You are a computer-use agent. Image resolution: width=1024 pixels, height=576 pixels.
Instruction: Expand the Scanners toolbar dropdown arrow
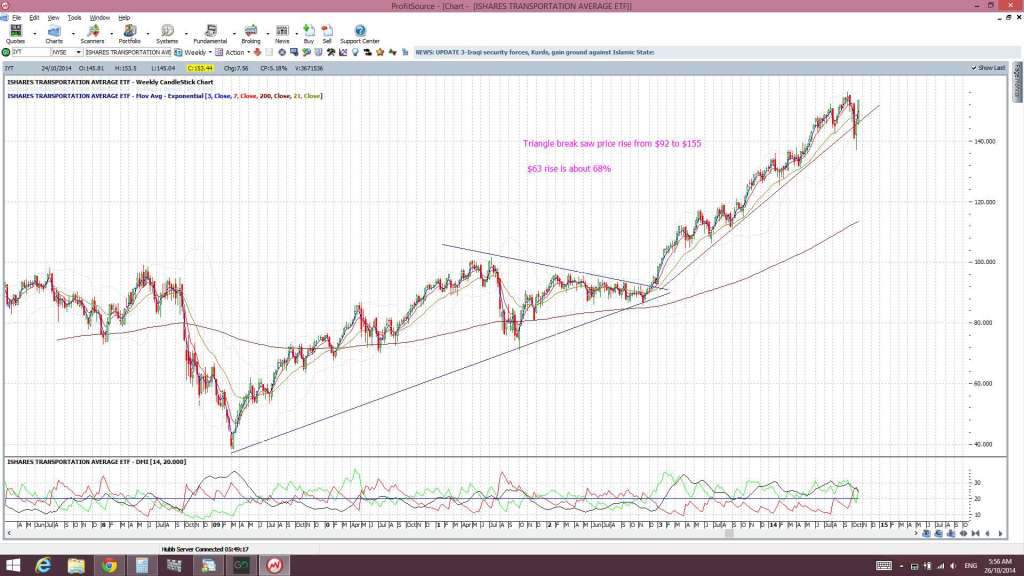tap(111, 33)
